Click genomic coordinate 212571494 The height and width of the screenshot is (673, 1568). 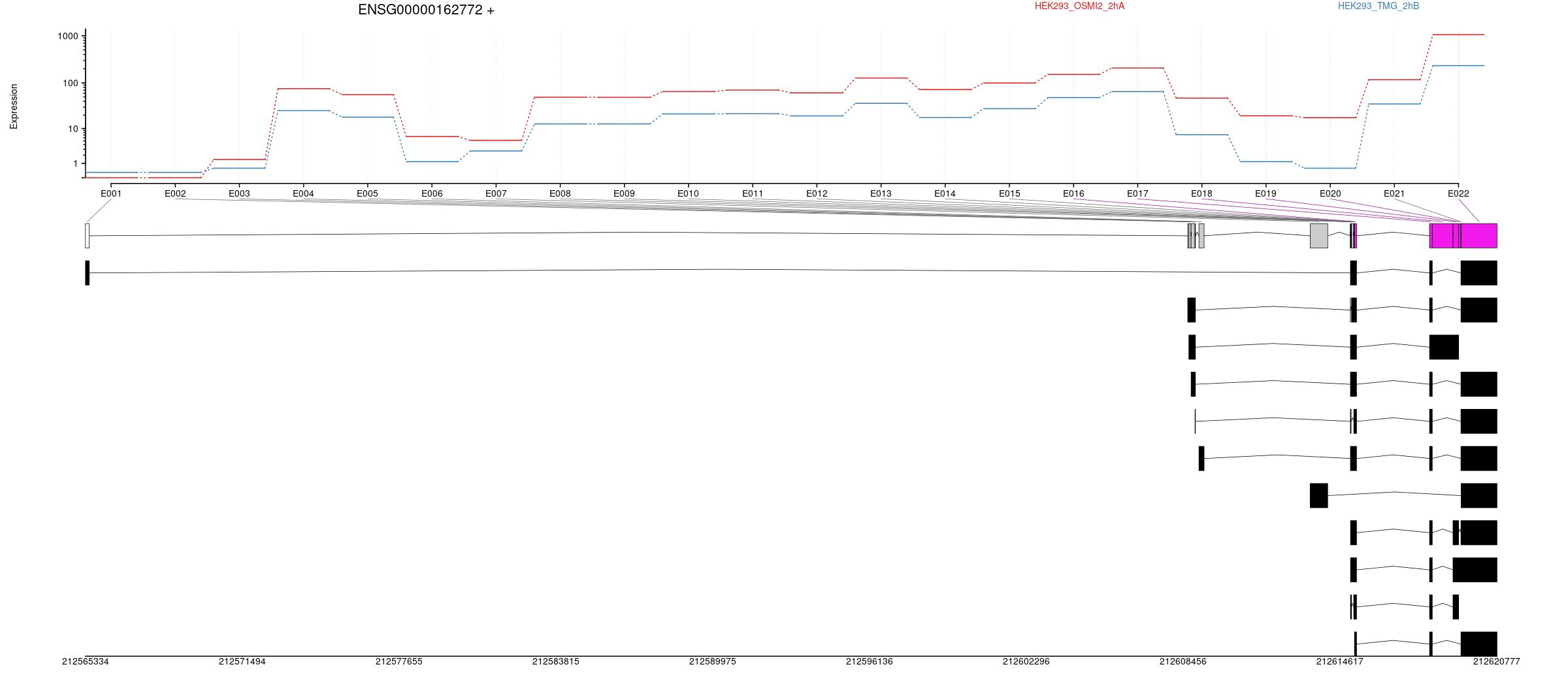click(x=242, y=662)
